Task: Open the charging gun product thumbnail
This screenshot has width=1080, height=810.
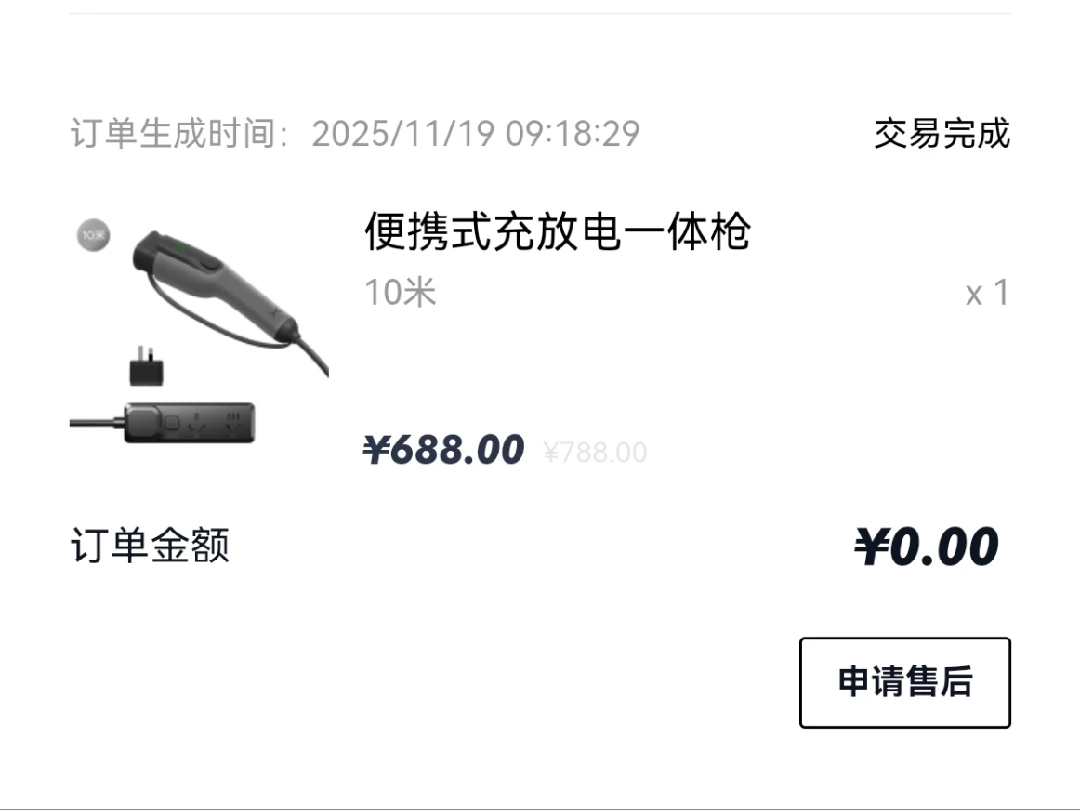Action: [x=199, y=330]
